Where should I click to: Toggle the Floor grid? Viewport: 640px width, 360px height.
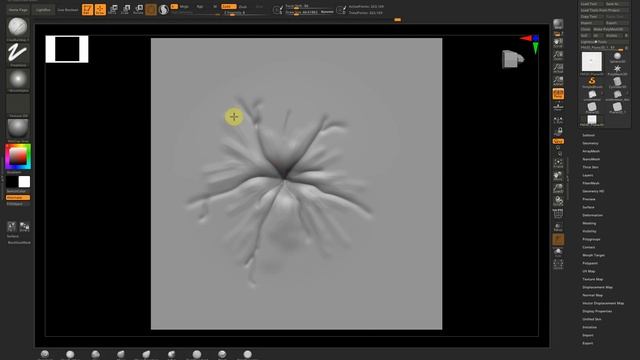click(x=558, y=107)
